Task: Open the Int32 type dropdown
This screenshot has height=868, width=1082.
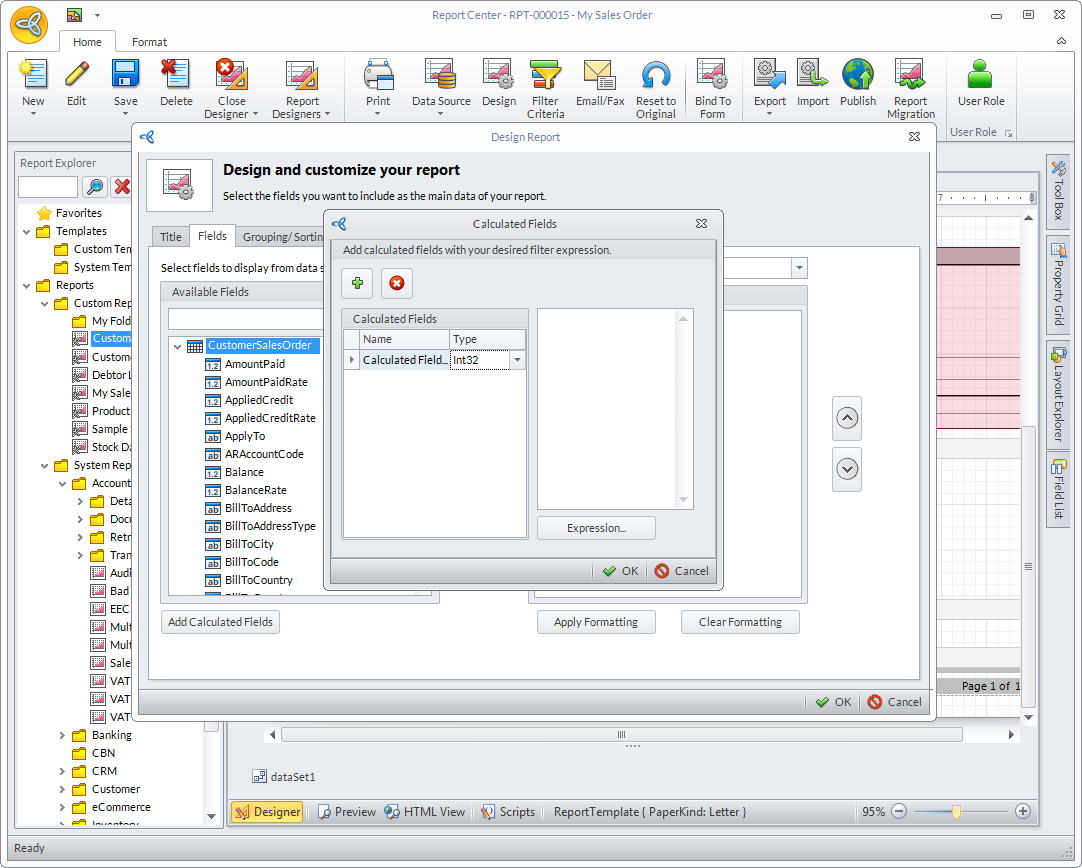Action: coord(517,360)
